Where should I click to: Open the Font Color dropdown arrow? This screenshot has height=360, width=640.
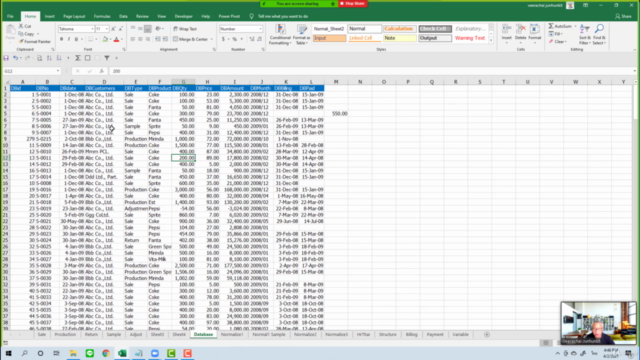tap(122, 40)
